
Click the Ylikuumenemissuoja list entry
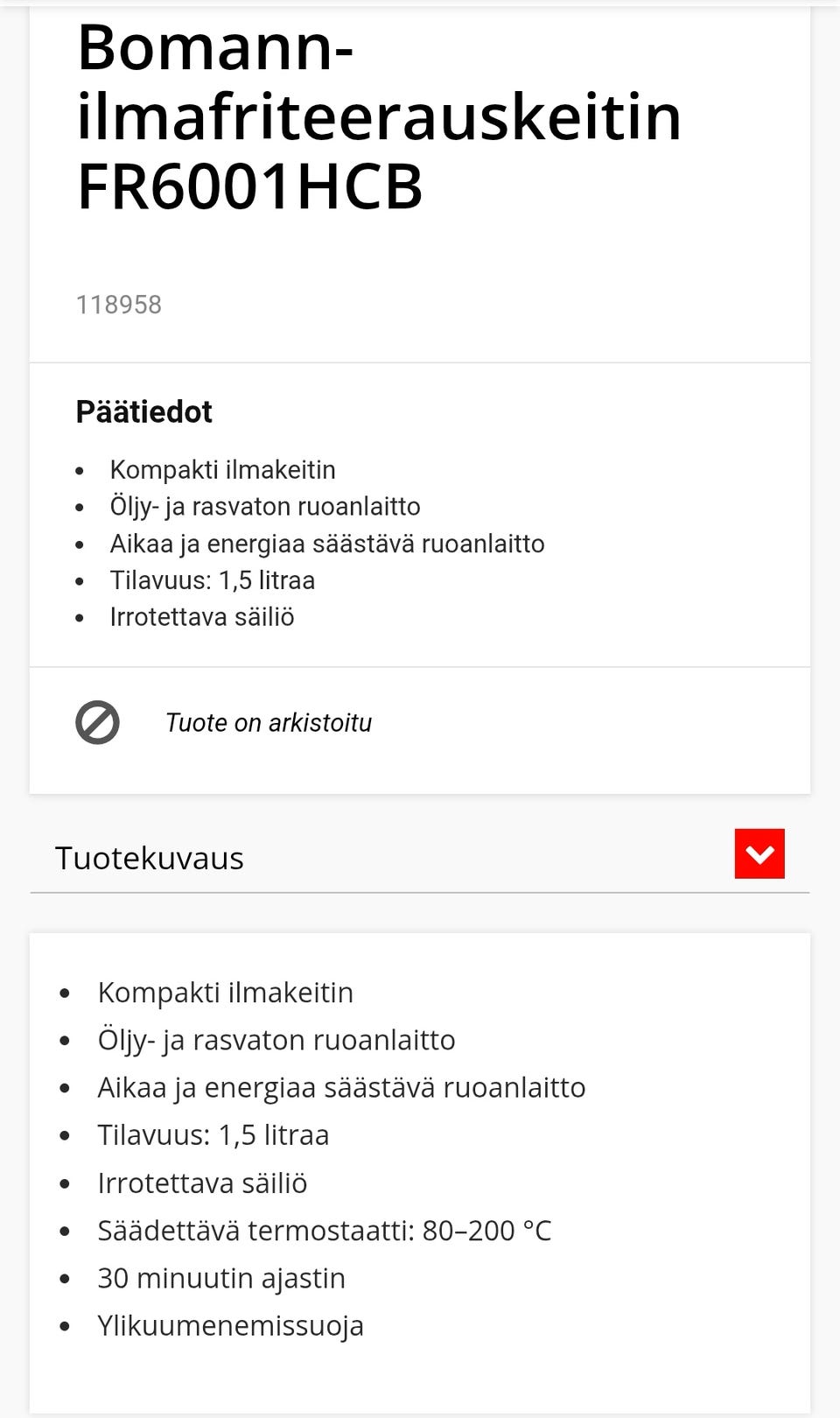[231, 1324]
